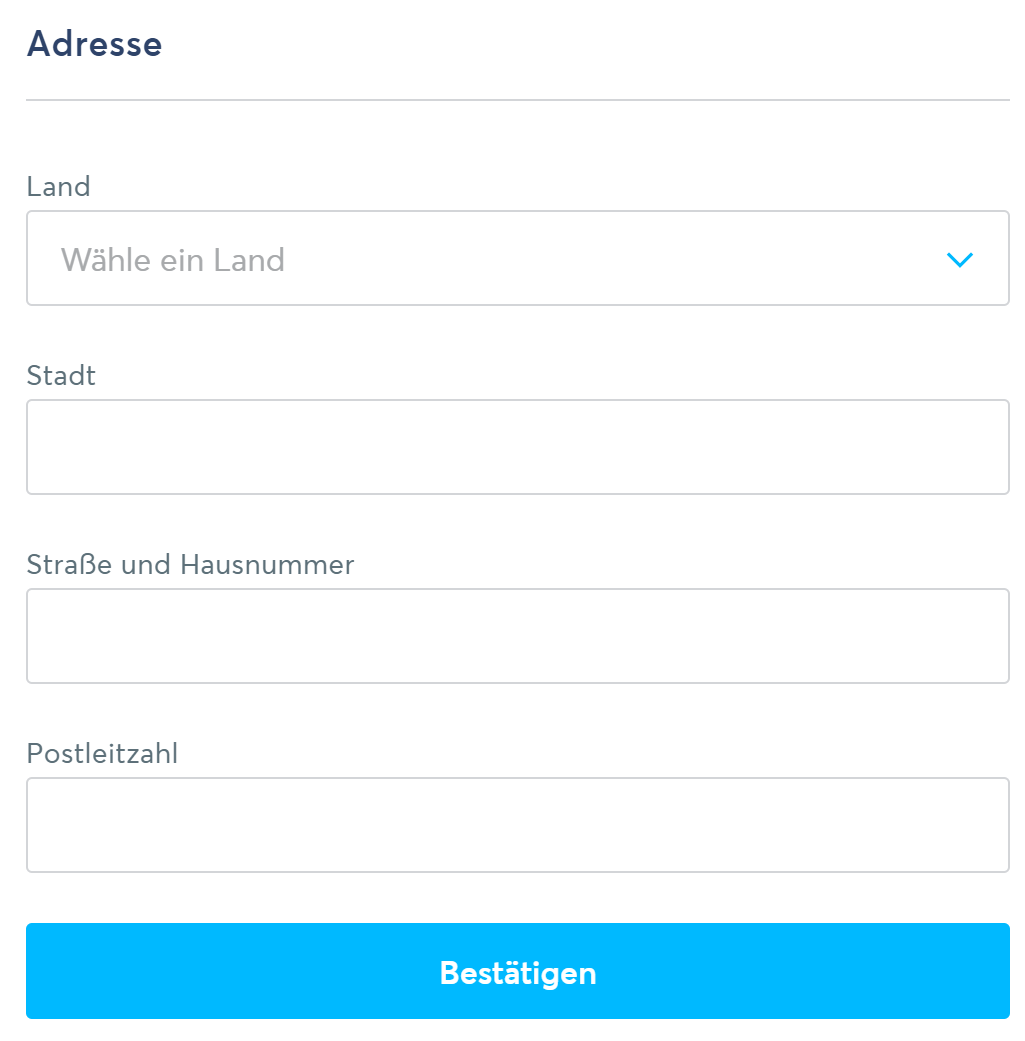
Task: Focus the Stadt input field
Action: pyautogui.click(x=517, y=447)
